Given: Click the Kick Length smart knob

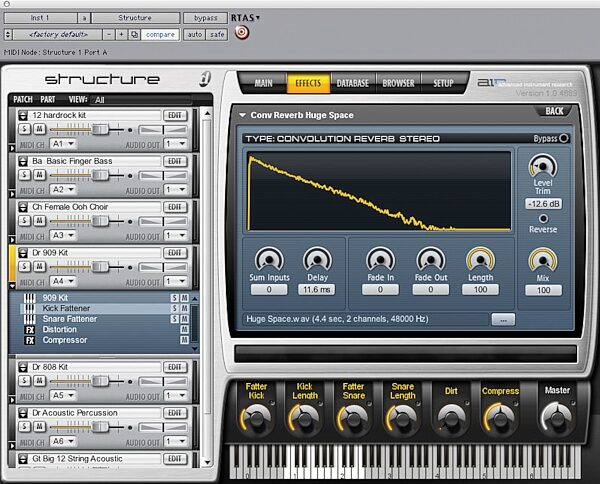Looking at the screenshot, I should [304, 418].
